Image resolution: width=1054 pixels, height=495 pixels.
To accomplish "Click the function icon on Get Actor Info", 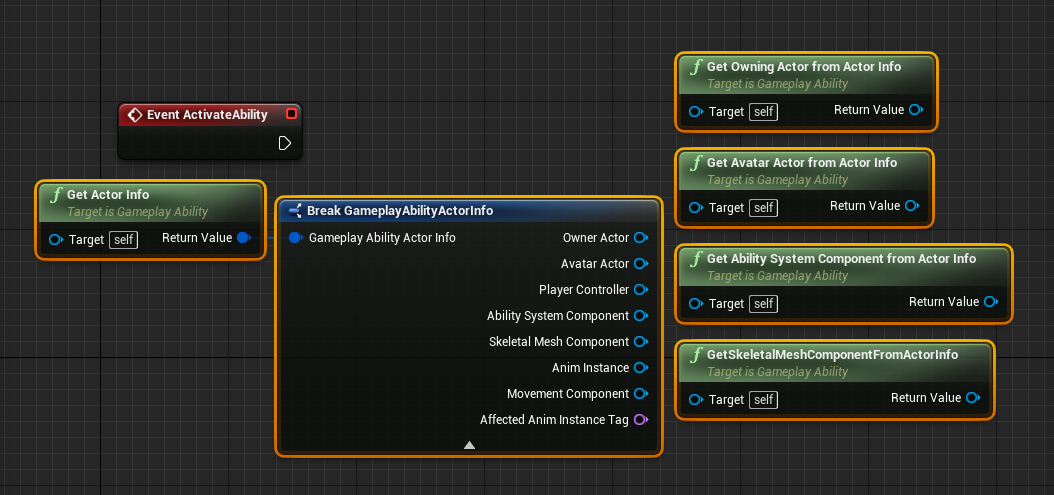I will (56, 195).
